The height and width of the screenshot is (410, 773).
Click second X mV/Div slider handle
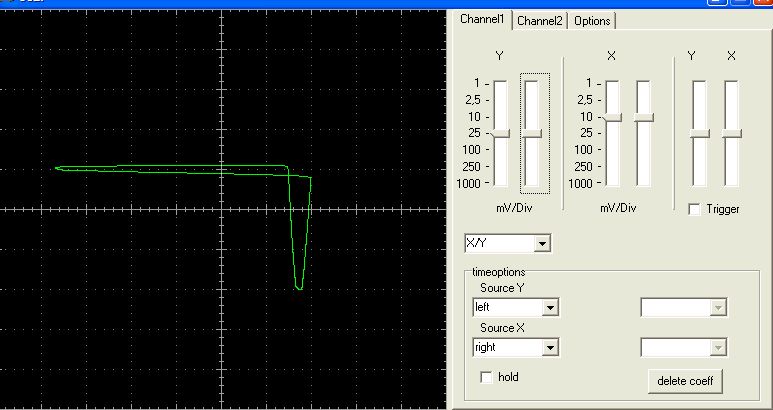coord(643,117)
